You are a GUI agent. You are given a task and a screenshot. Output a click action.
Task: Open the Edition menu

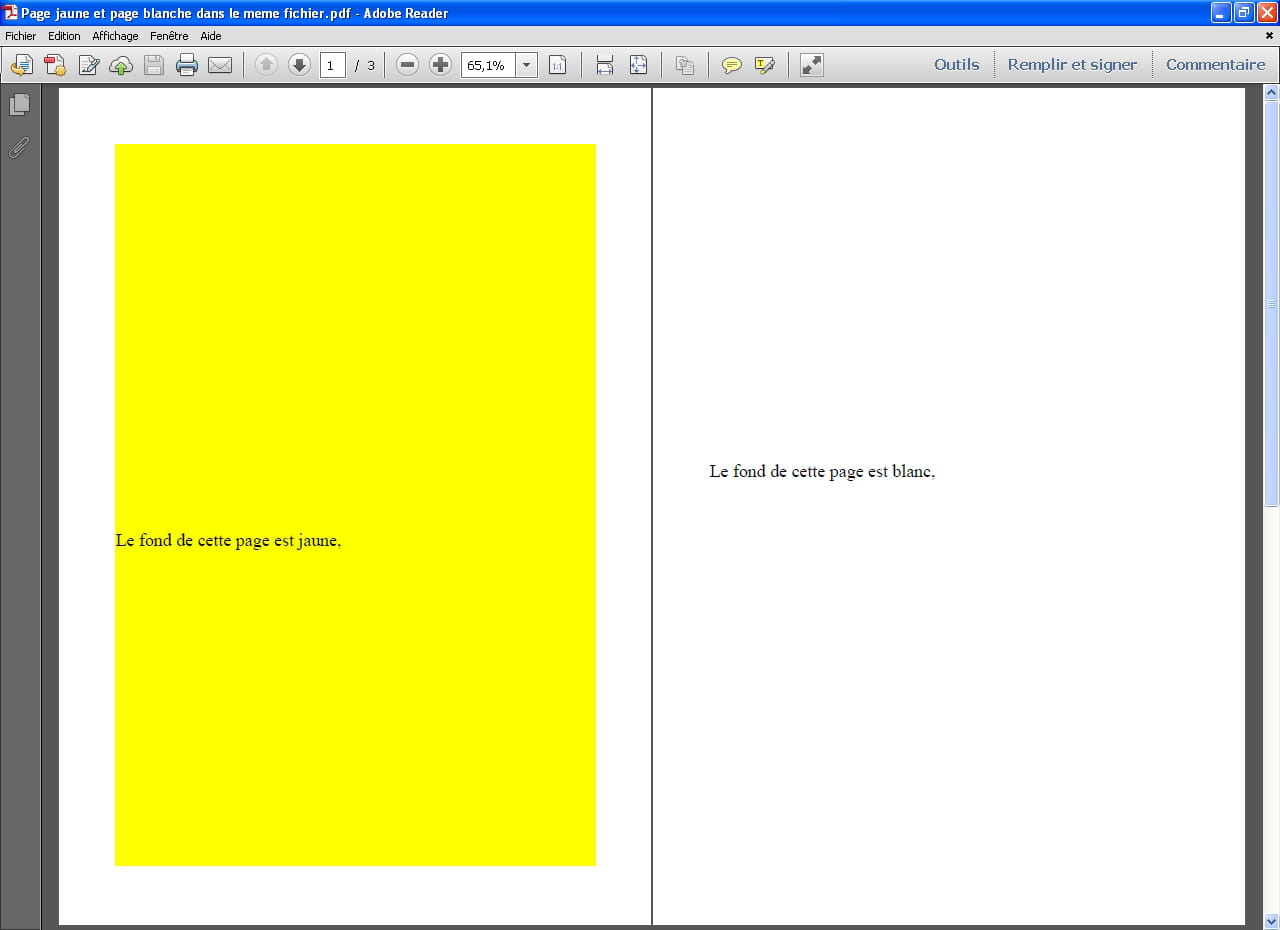[x=64, y=36]
